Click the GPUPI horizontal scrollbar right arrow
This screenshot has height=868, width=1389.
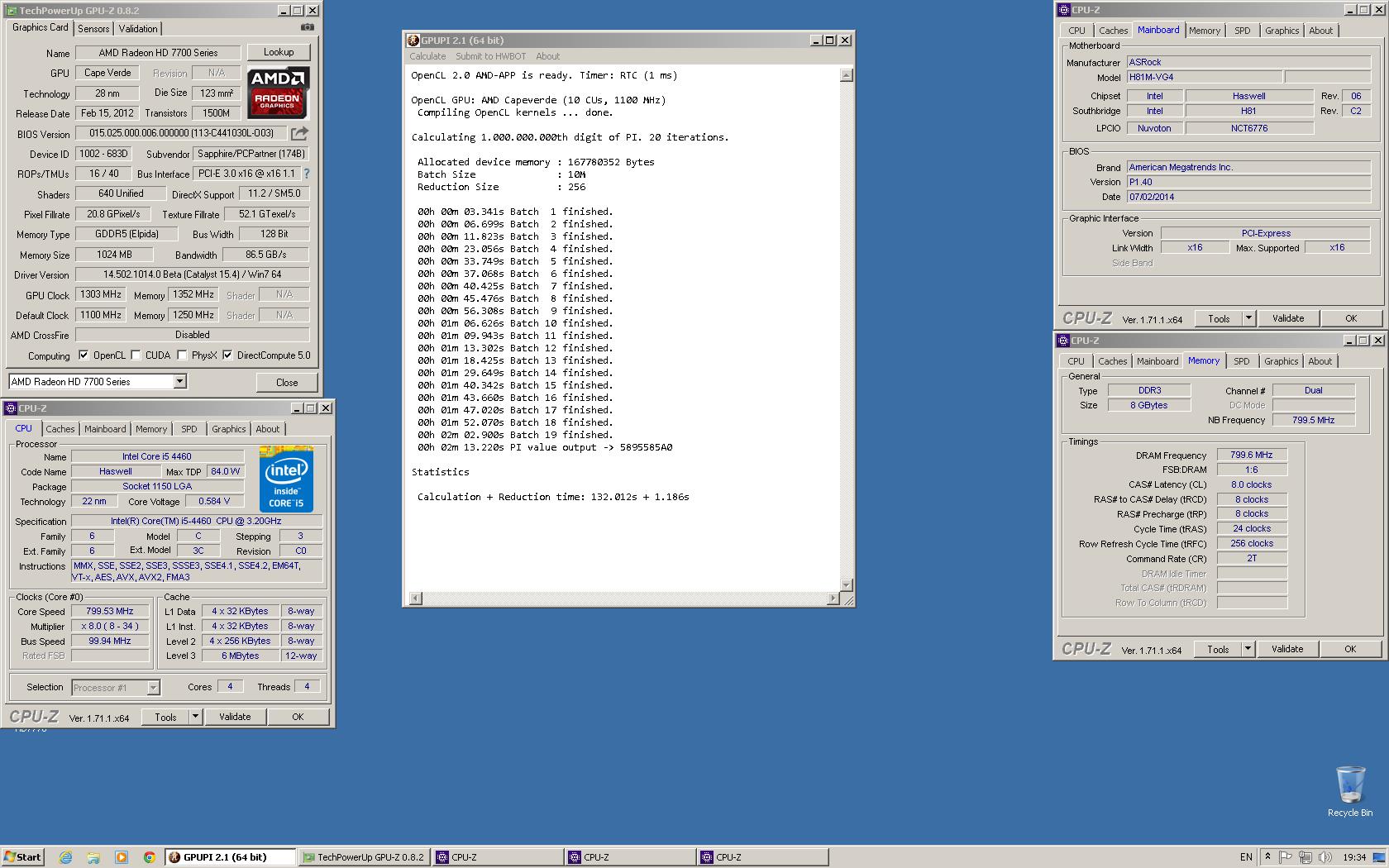tap(833, 599)
